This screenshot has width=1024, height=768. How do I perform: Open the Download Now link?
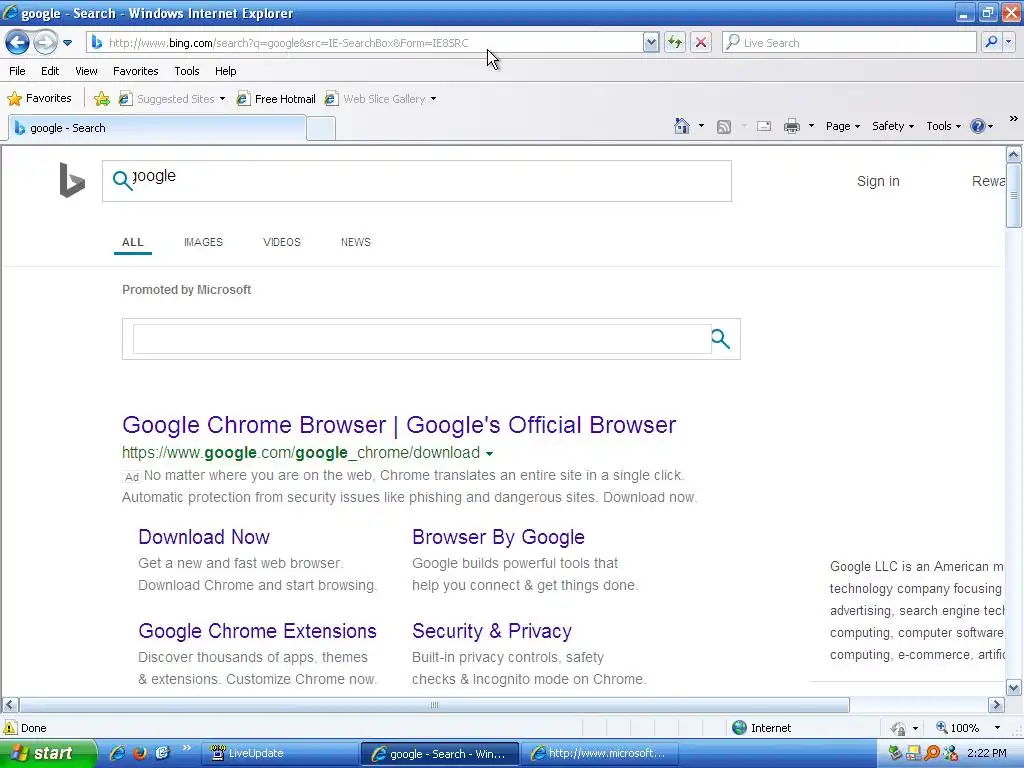pos(204,537)
